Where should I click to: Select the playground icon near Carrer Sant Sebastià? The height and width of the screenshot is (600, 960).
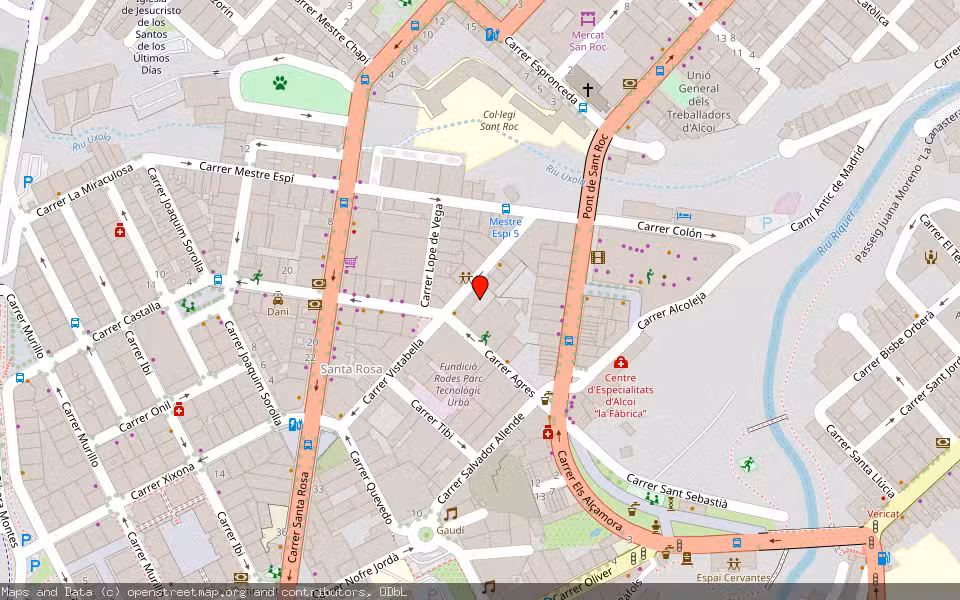652,500
